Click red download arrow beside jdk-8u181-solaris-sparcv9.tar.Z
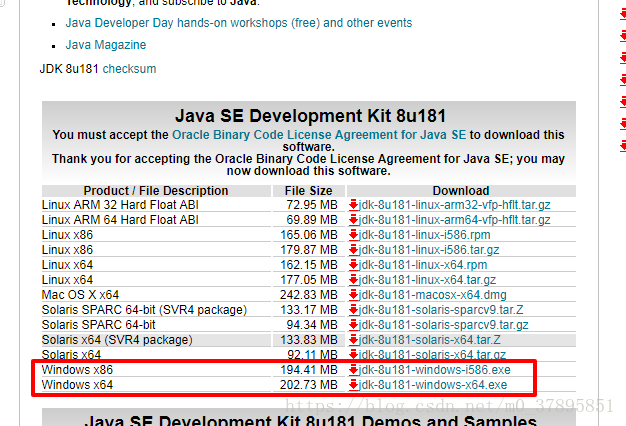The height and width of the screenshot is (426, 626). (x=353, y=310)
